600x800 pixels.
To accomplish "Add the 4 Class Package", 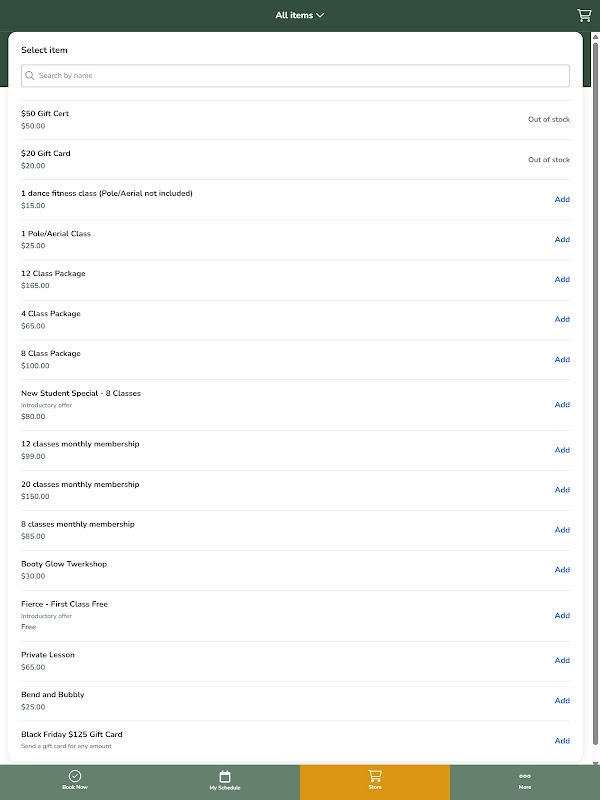I will pyautogui.click(x=562, y=320).
